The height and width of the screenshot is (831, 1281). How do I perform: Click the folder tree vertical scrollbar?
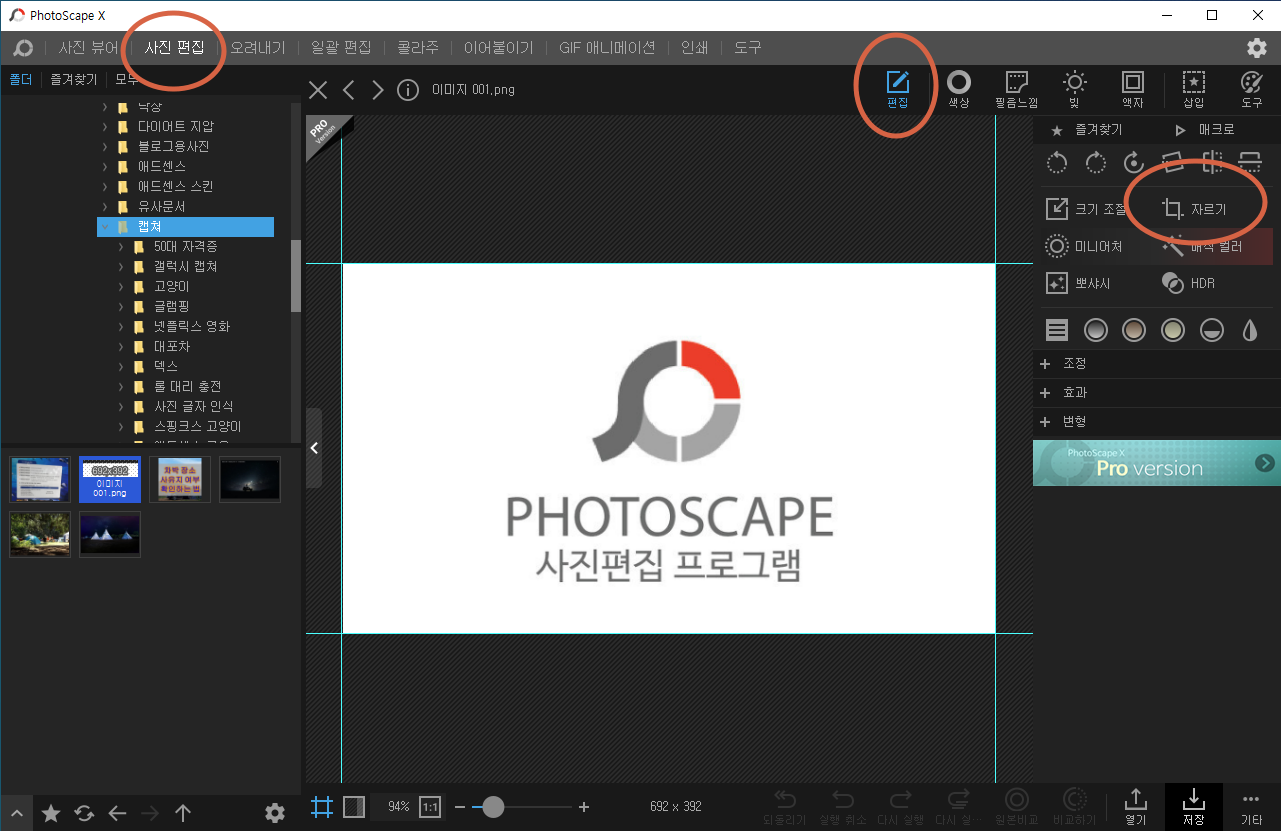tap(295, 276)
